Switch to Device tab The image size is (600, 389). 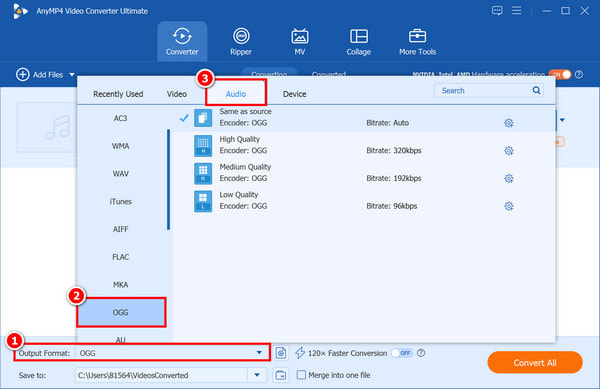[295, 94]
